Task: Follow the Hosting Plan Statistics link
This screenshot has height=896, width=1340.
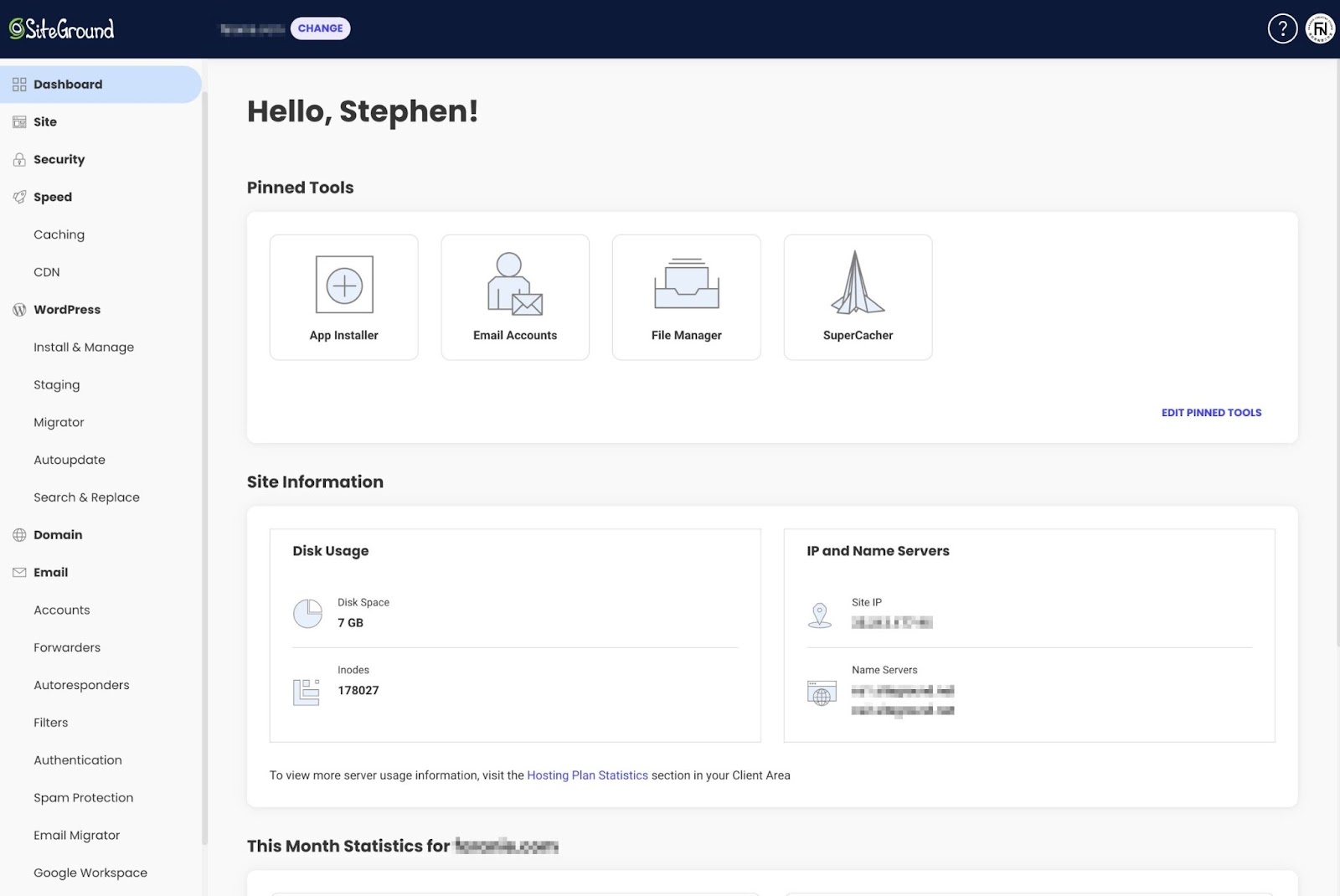Action: [587, 775]
